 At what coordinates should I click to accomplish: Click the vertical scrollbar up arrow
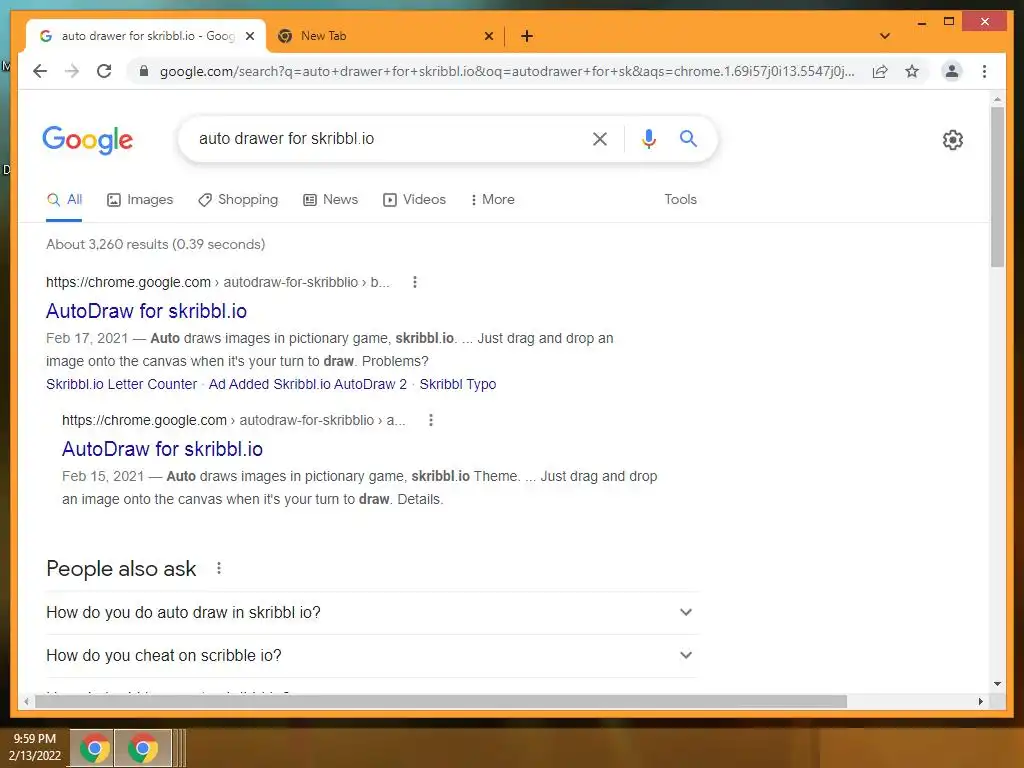coord(997,99)
